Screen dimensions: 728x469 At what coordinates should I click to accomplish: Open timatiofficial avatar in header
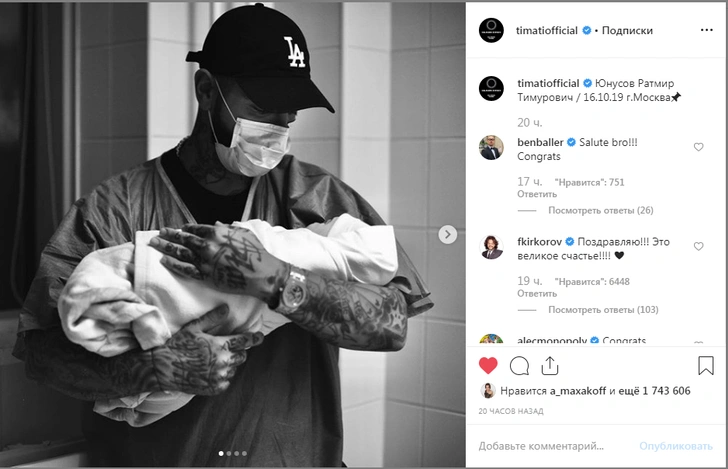point(491,31)
